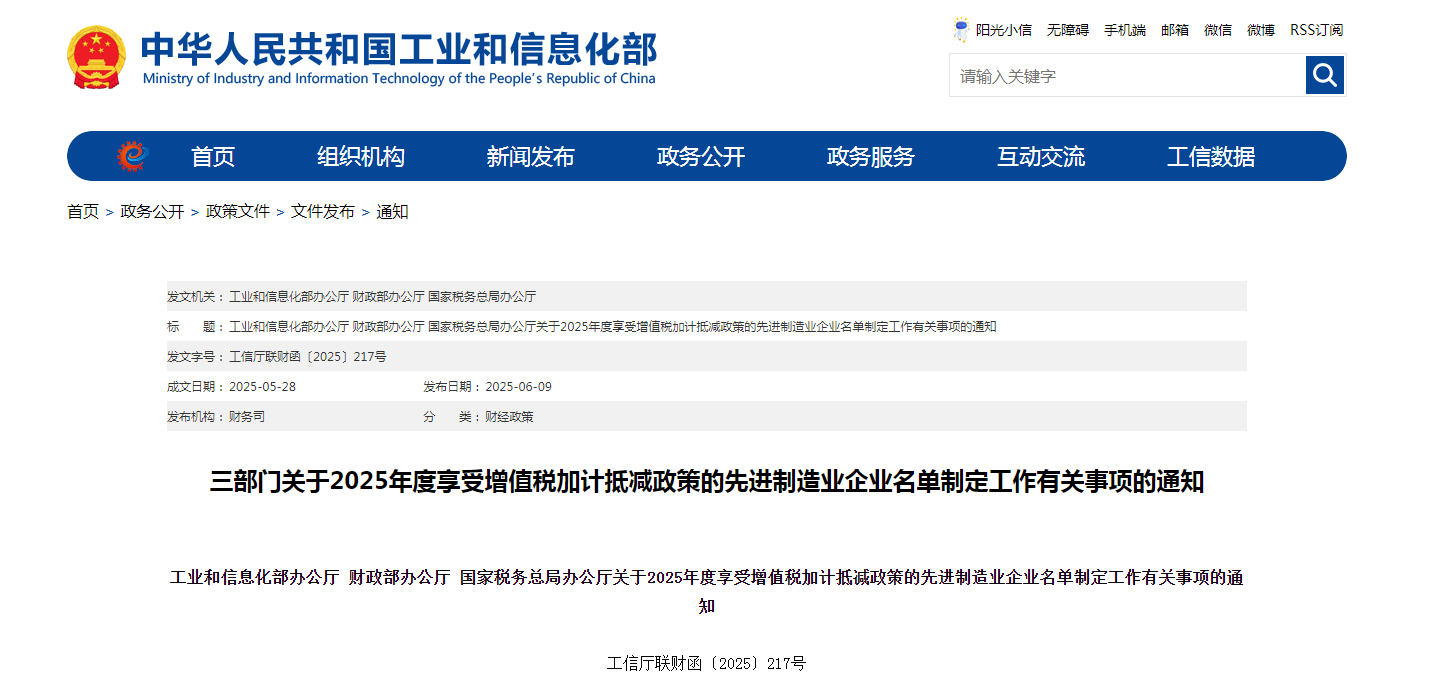Click the gear emblem icon in navigation bar
The image size is (1435, 694).
(131, 156)
